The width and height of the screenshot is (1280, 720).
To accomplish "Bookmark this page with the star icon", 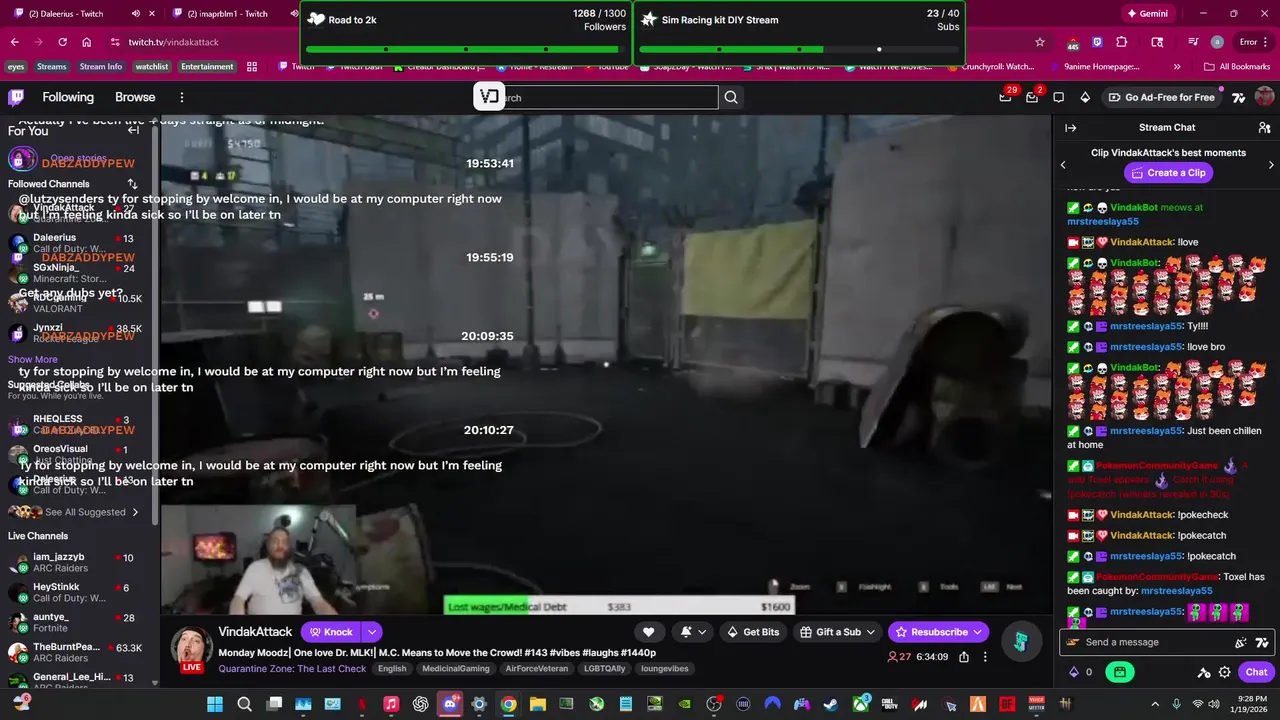I will pos(1040,42).
